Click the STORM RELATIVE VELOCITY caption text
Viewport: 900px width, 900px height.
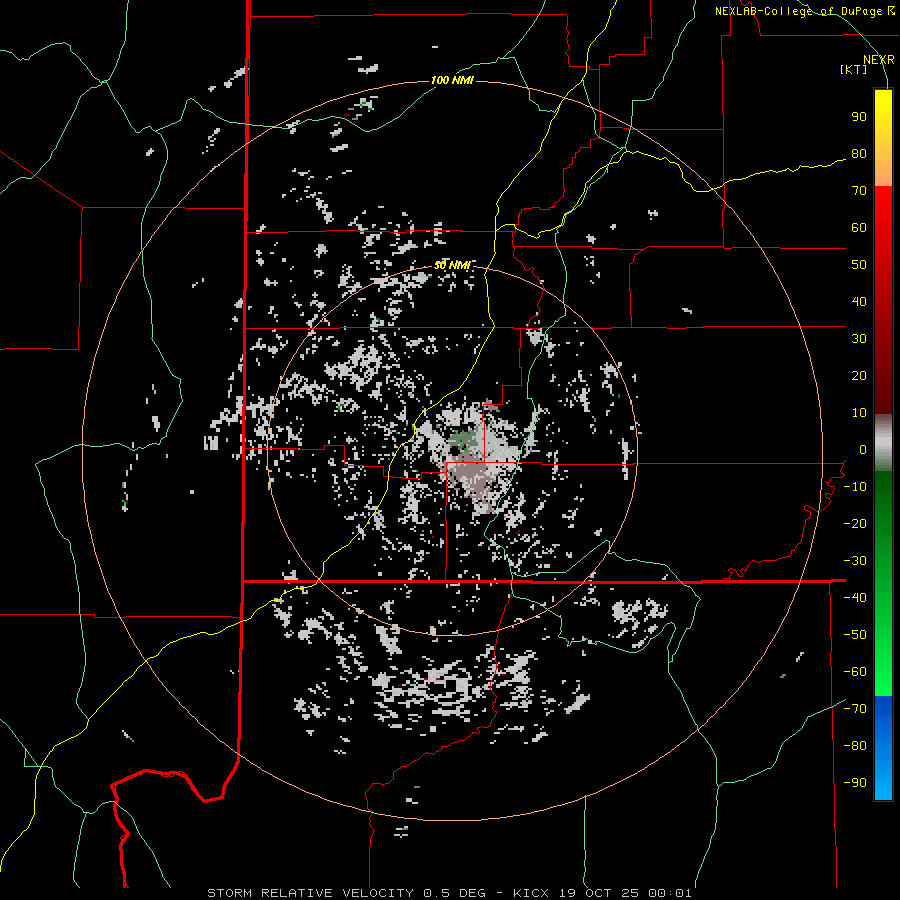point(310,893)
